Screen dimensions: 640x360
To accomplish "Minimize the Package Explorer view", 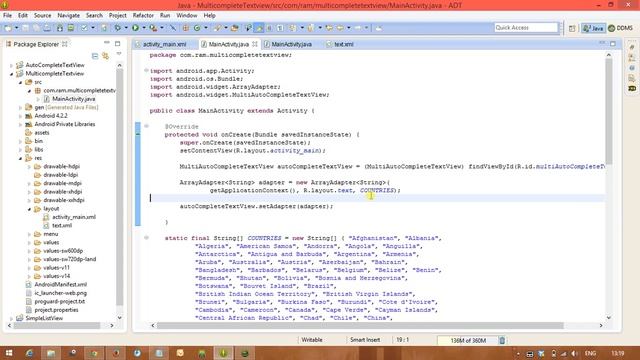I will point(107,43).
